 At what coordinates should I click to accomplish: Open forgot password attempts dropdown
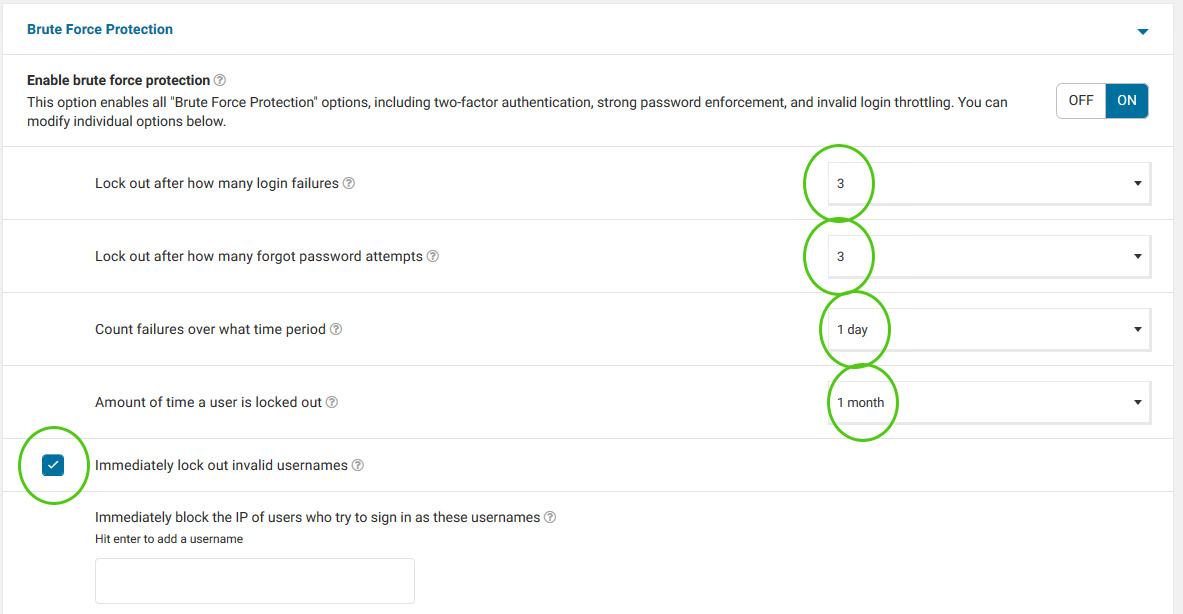click(989, 256)
